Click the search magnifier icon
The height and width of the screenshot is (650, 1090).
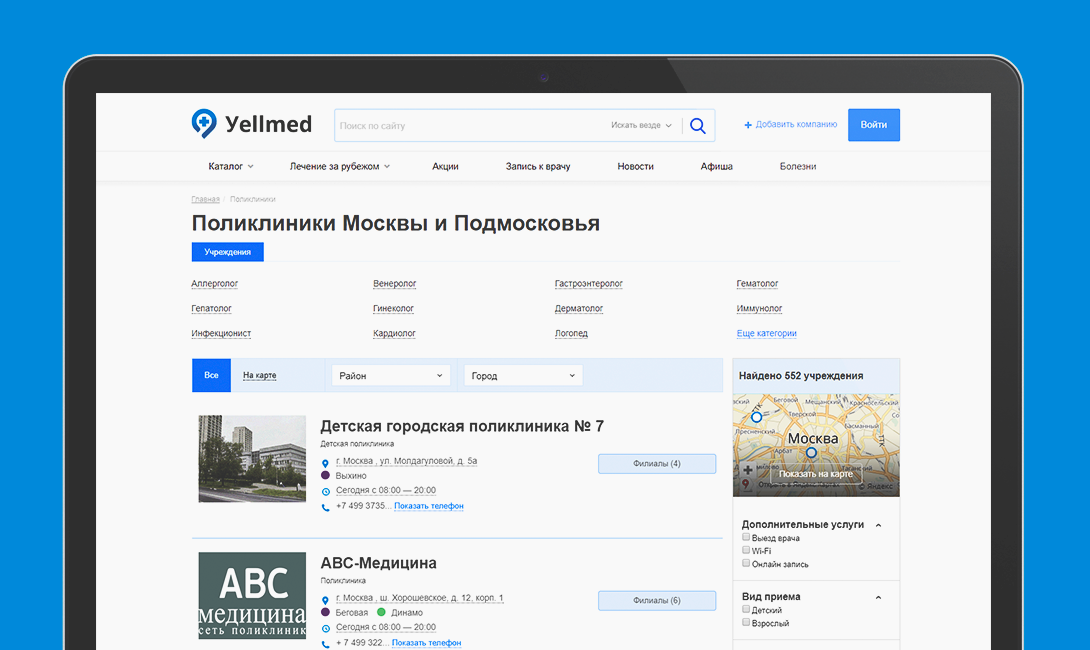coord(698,126)
